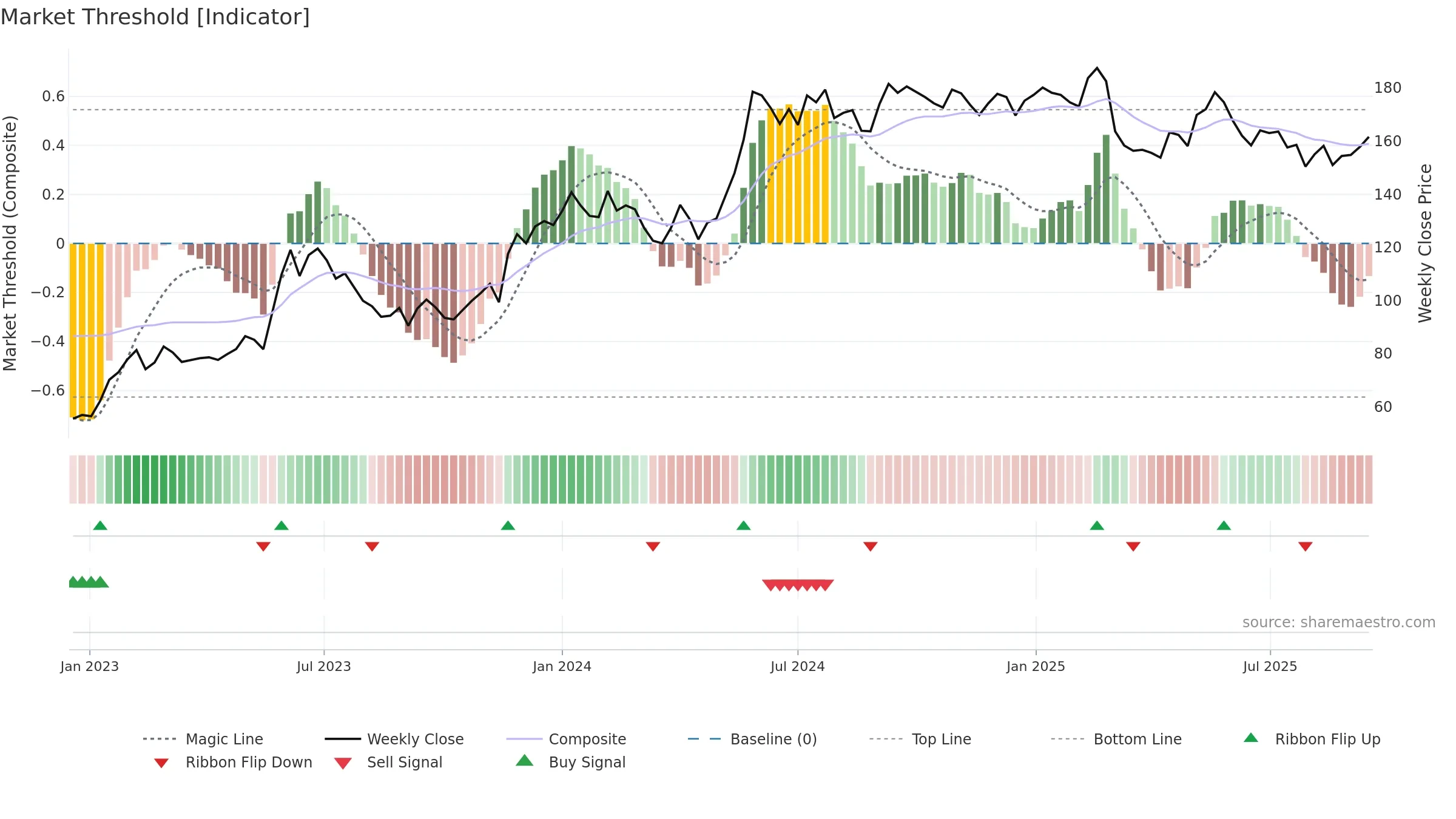Image resolution: width=1456 pixels, height=819 pixels.
Task: Click the 0.6 left axis tick label
Action: [x=53, y=96]
